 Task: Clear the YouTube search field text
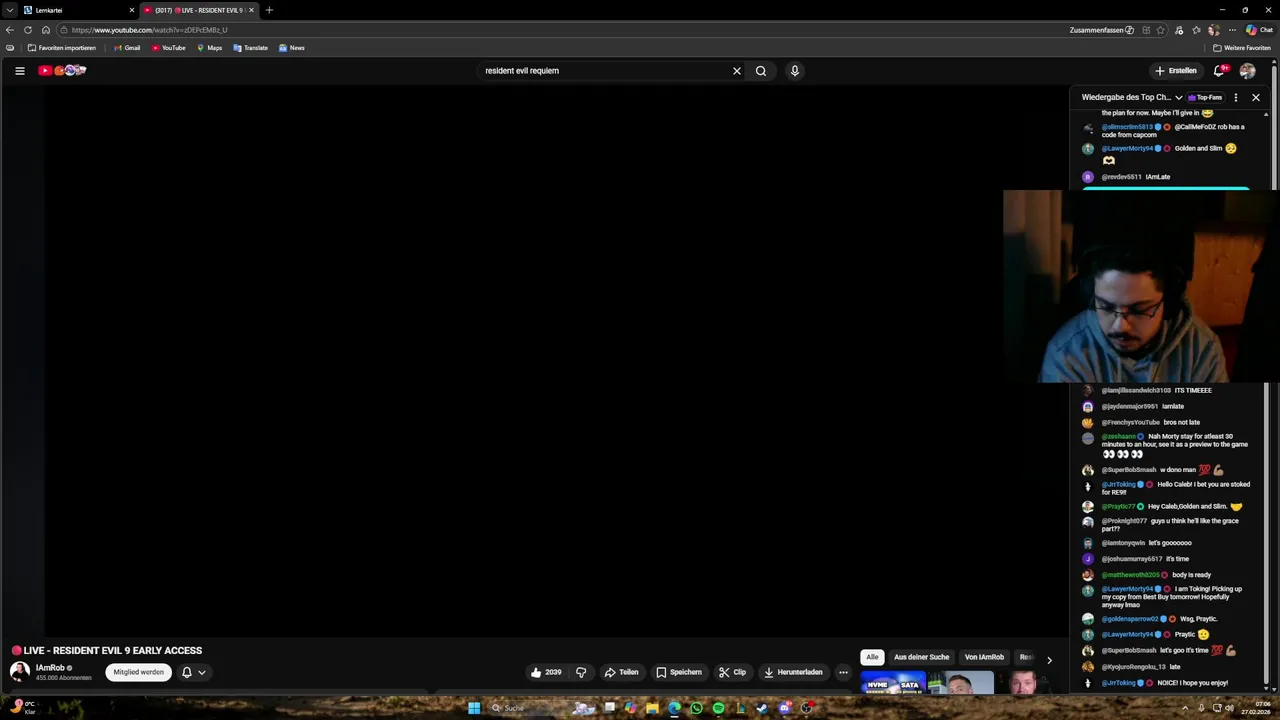tap(737, 71)
